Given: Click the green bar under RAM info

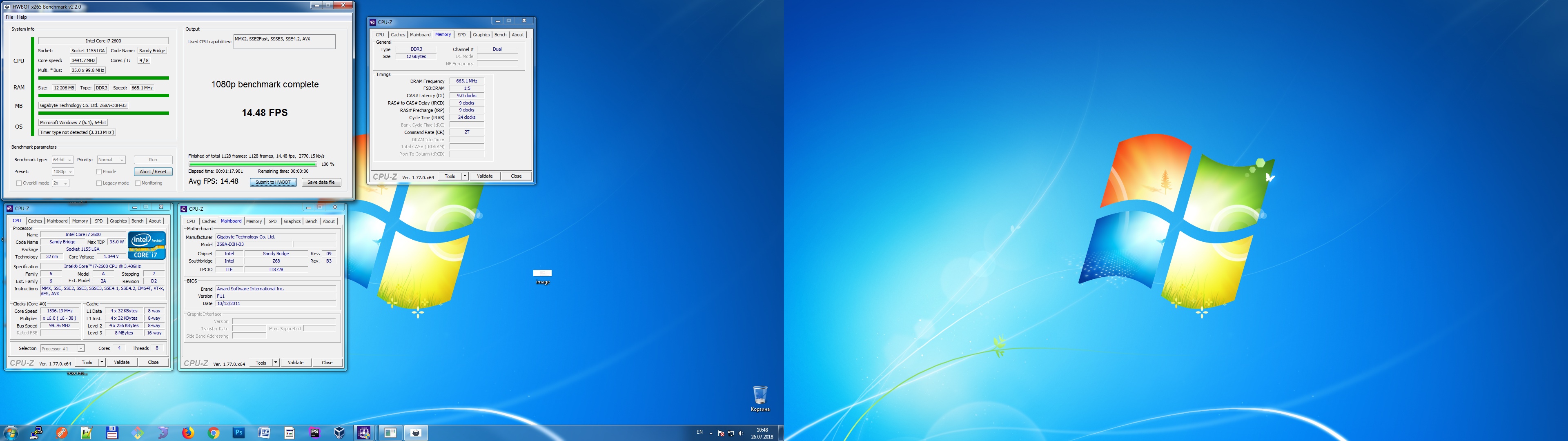Looking at the screenshot, I should pos(103,96).
